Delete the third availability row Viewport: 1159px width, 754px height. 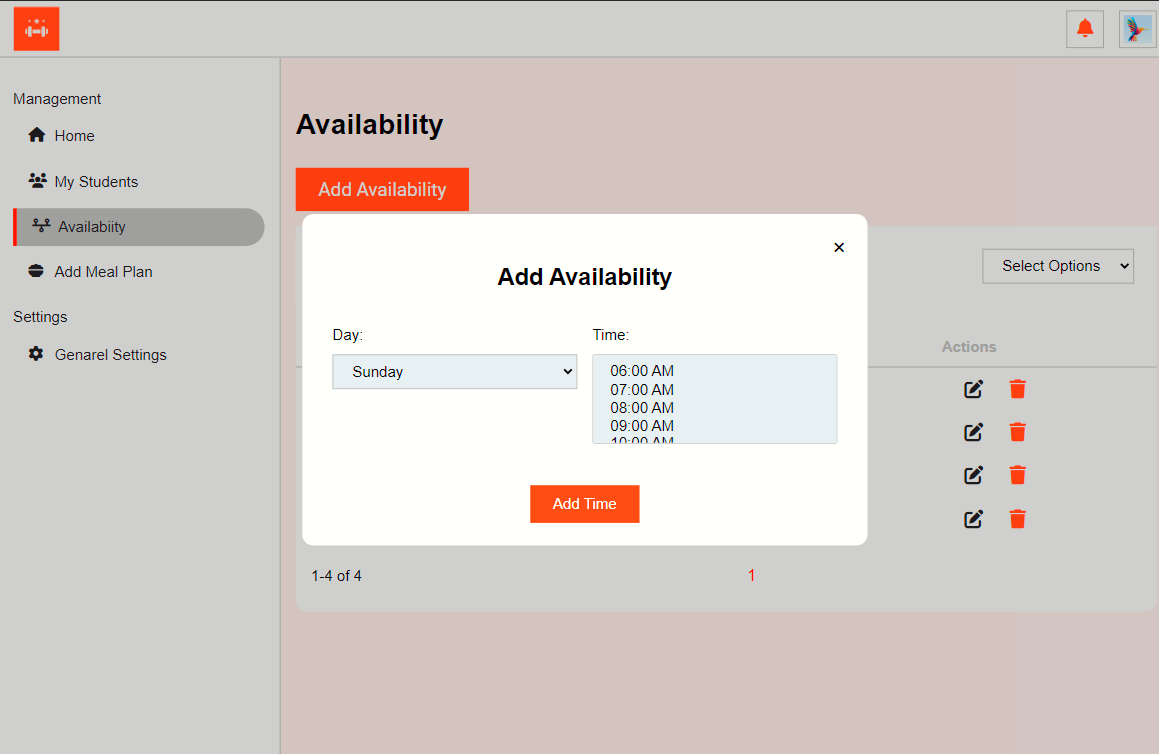coord(1018,475)
